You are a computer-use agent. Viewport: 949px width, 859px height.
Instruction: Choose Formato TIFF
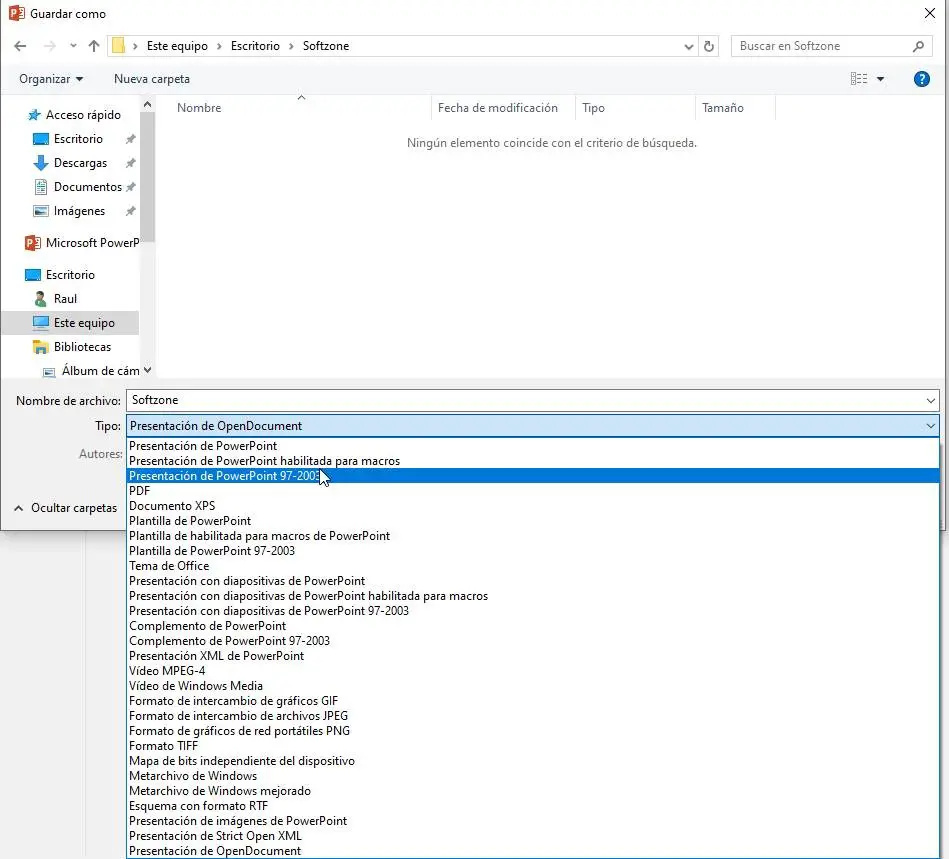533,746
